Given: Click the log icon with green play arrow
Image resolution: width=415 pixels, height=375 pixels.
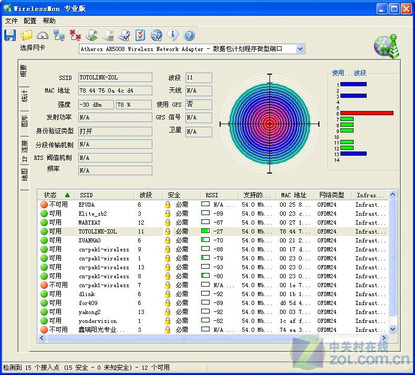Looking at the screenshot, I should tap(92, 35).
